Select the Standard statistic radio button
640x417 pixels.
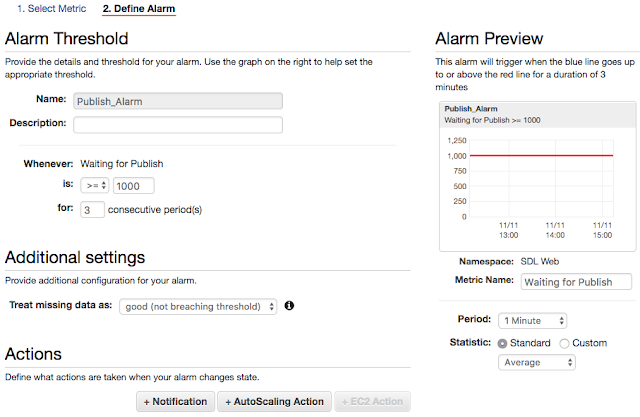point(503,343)
